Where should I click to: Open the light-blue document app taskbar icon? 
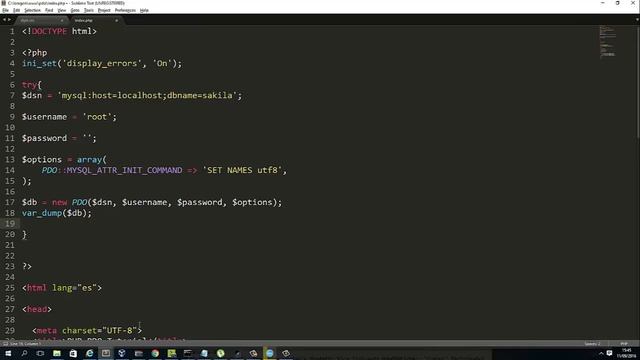click(x=204, y=353)
